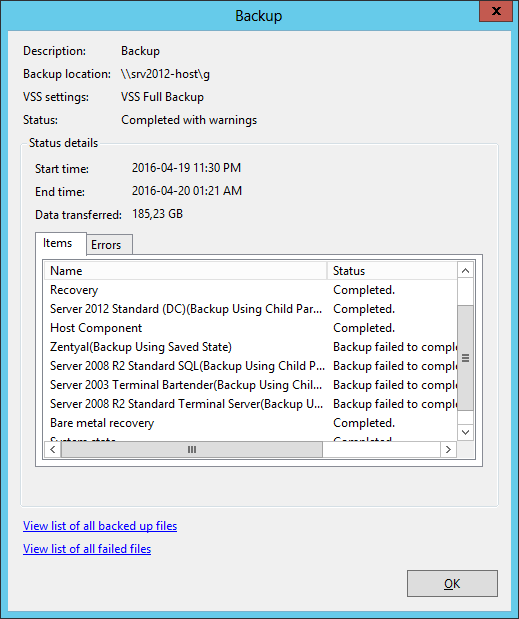Viewport: 519px width, 619px height.
Task: Open View list of all backed up files
Action: [100, 526]
